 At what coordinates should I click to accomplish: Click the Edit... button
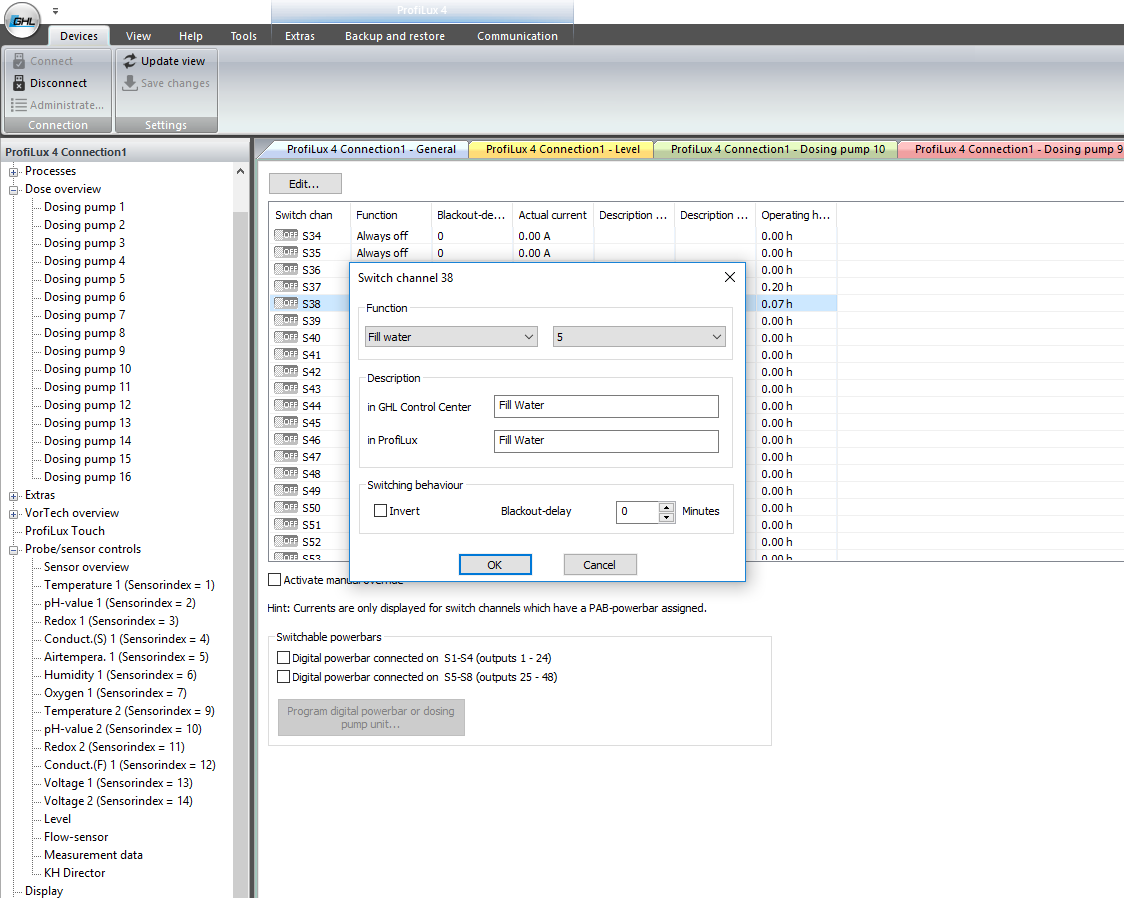pyautogui.click(x=305, y=184)
